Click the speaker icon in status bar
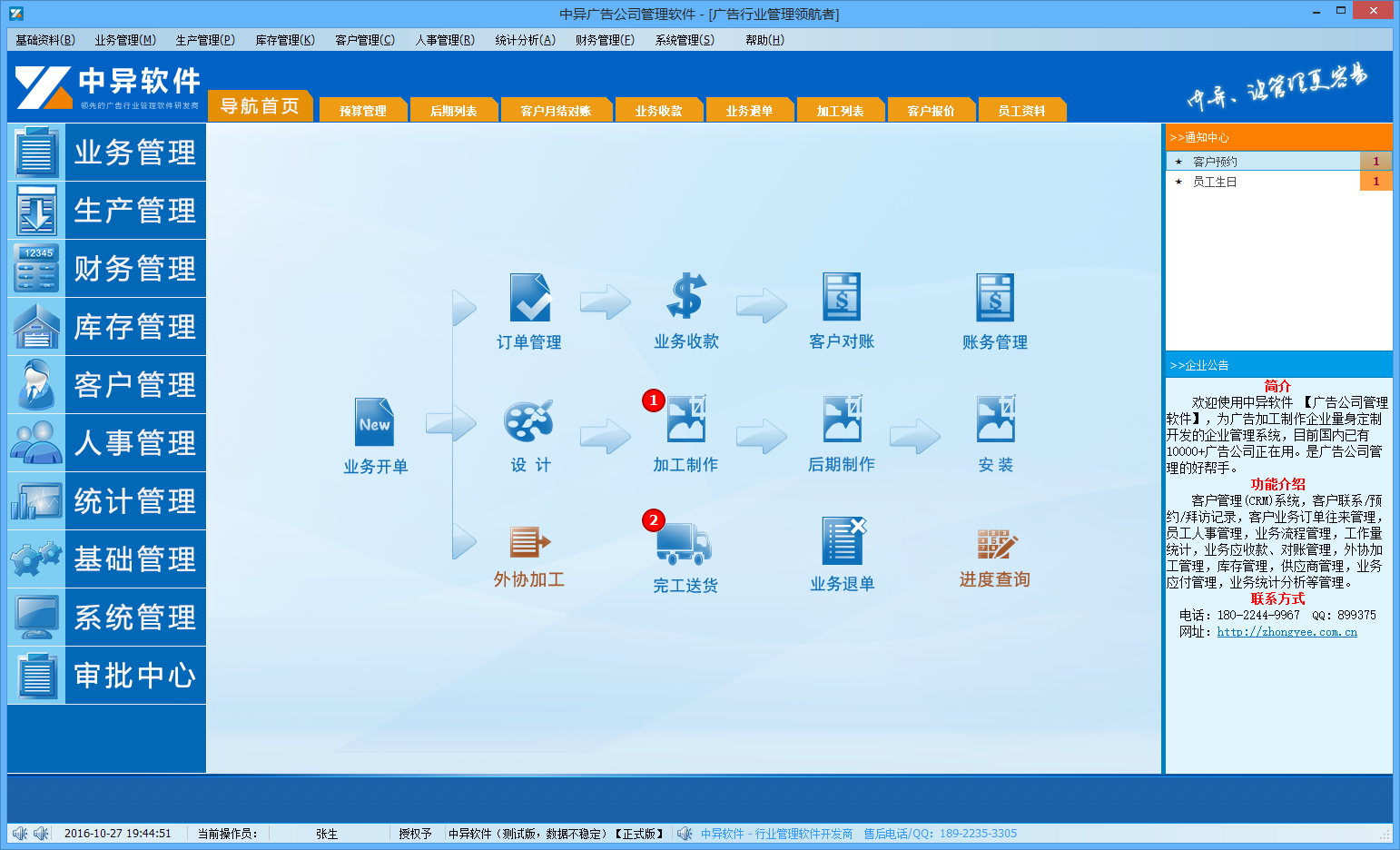Screen dimensions: 1400x850 tap(20, 834)
